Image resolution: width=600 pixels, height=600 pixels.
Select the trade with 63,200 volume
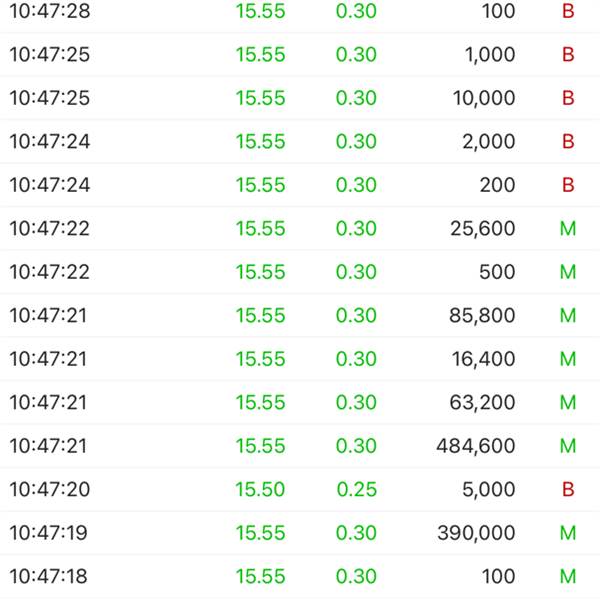tap(483, 403)
